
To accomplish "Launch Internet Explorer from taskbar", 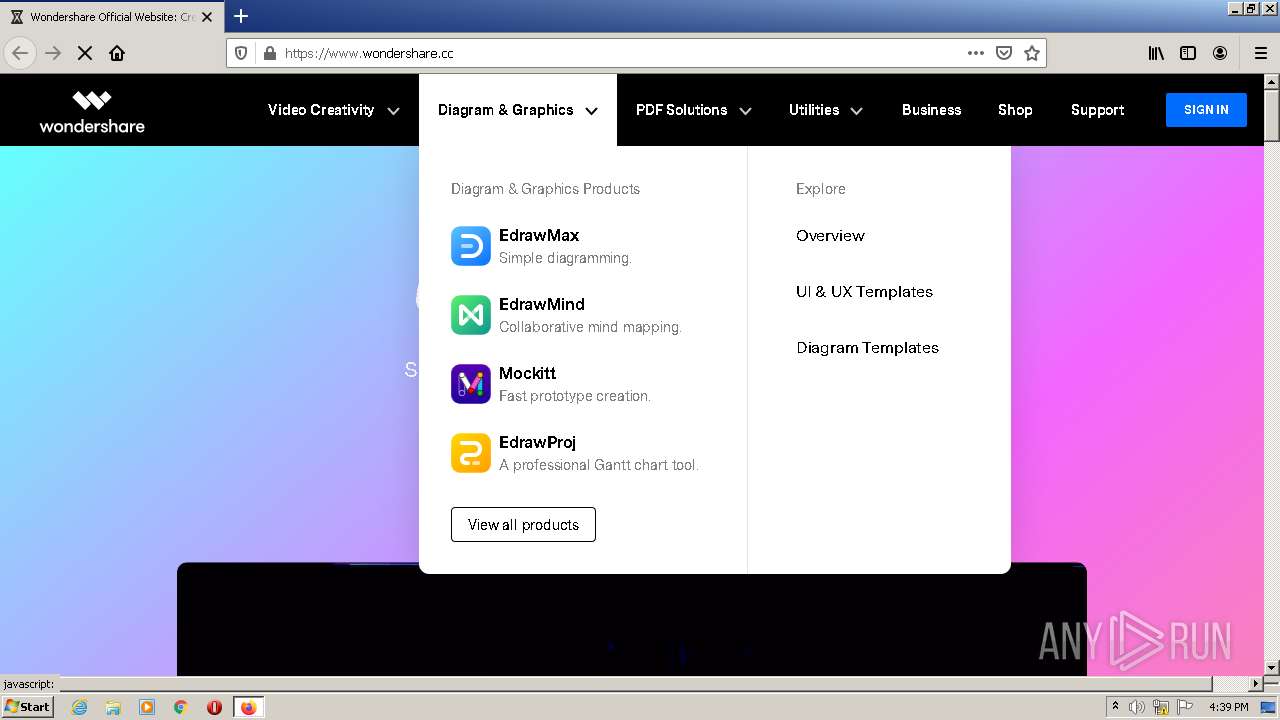I will 80,707.
